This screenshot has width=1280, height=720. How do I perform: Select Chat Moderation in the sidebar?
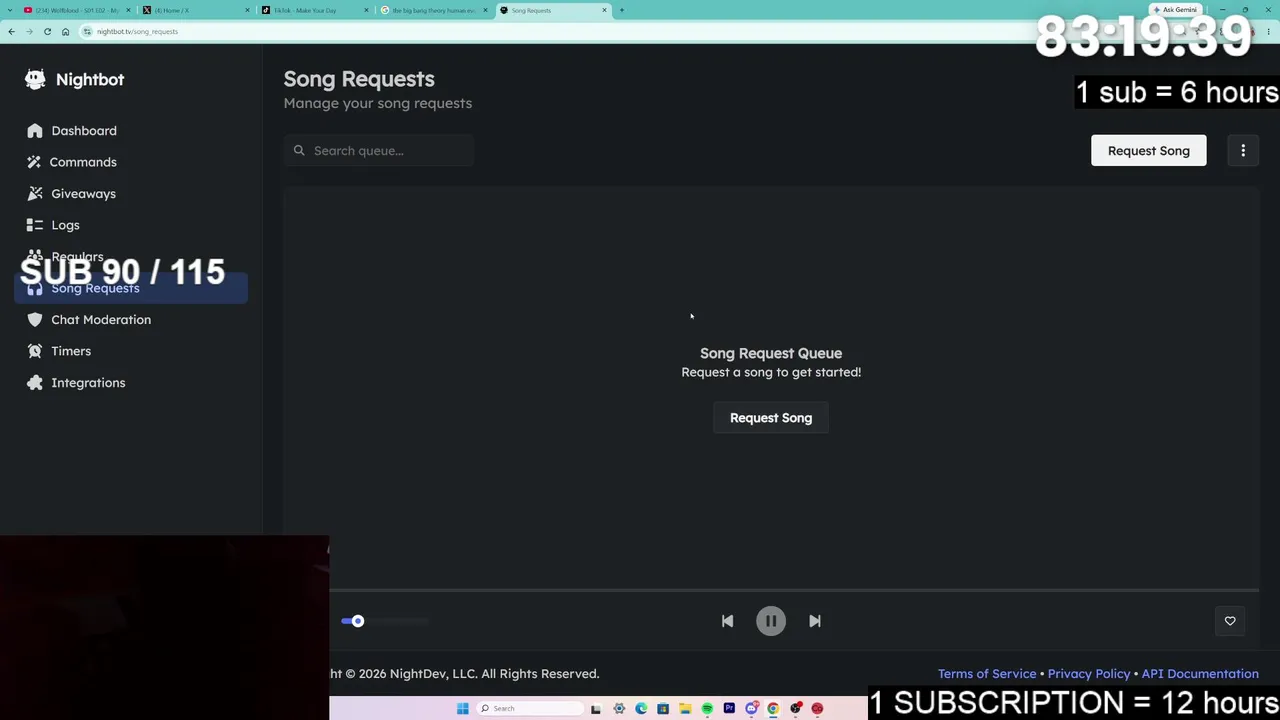pos(101,320)
